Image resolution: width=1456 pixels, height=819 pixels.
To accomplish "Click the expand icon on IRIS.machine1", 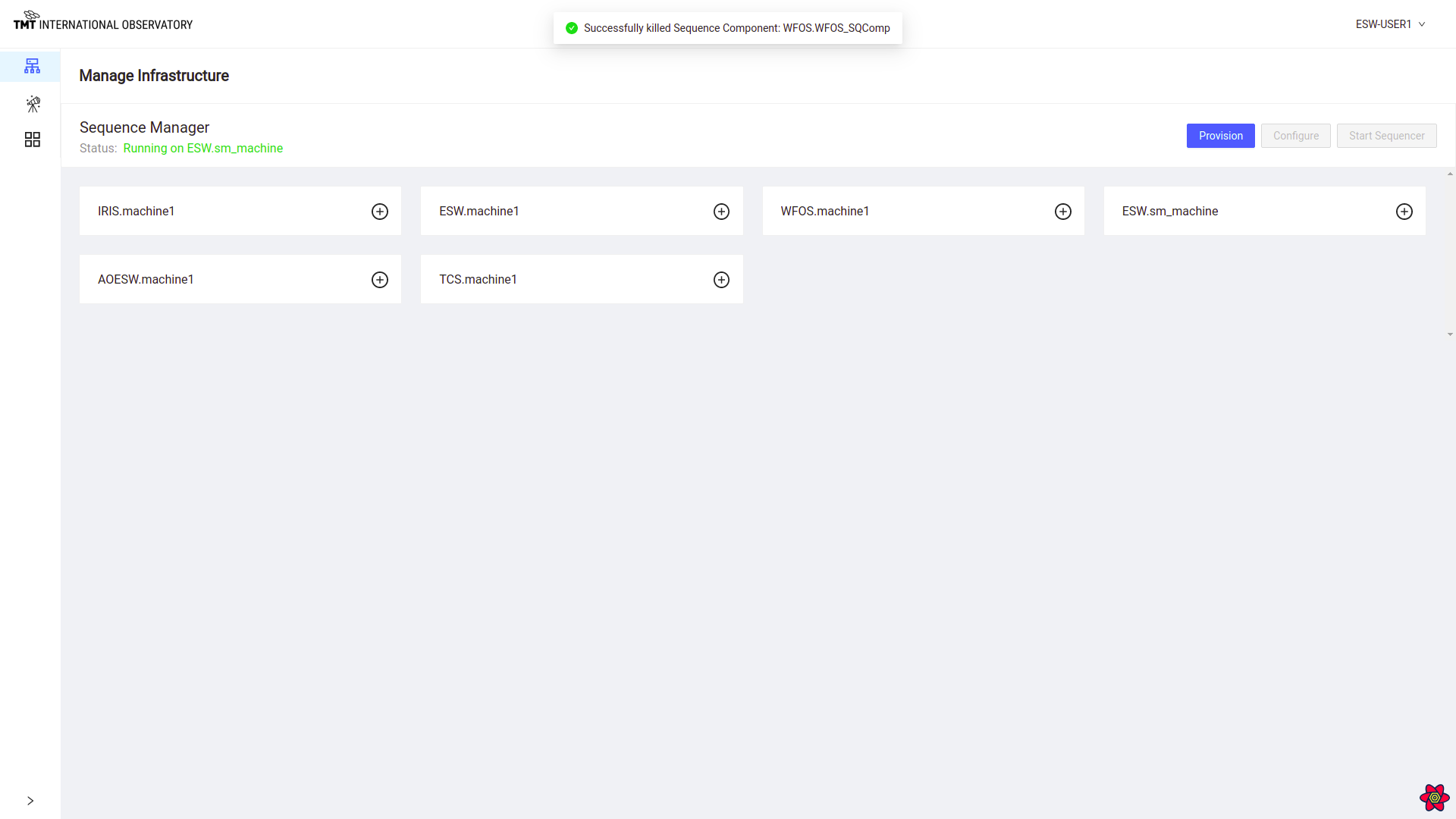I will click(x=379, y=211).
